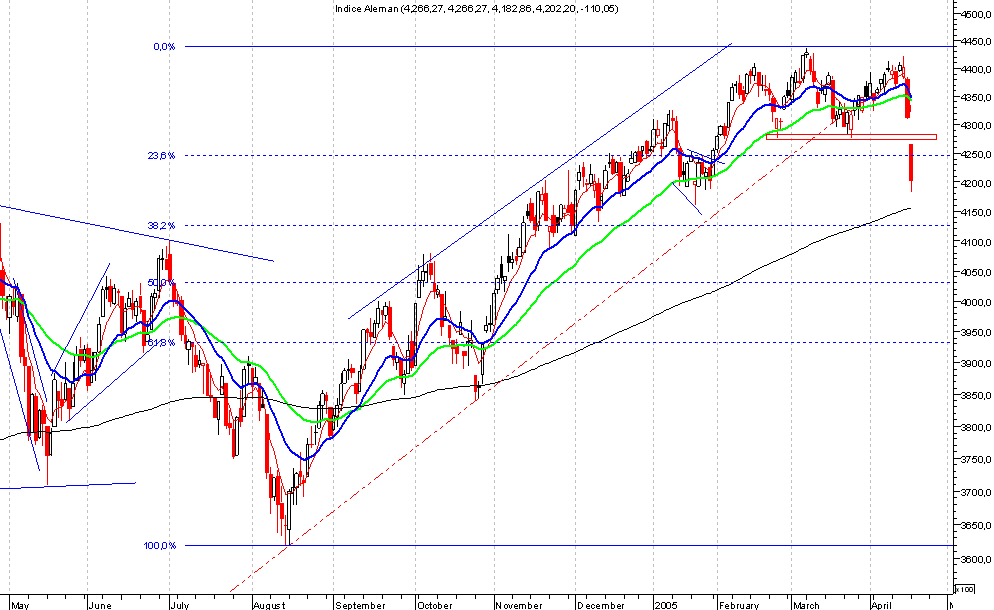This screenshot has height=610, width=994.
Task: Select the 61,8% Fibonacci label
Action: [x=162, y=342]
